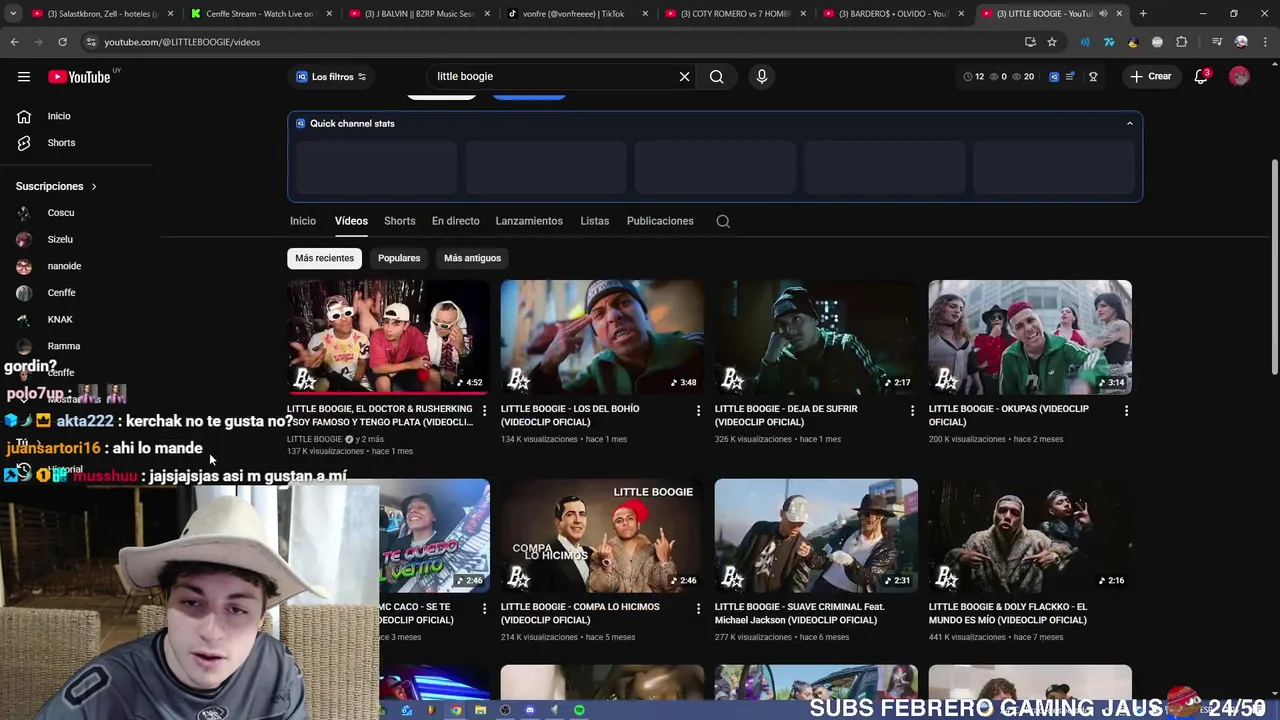The height and width of the screenshot is (720, 1280).
Task: Switch to the Listas channel tab
Action: tap(594, 221)
